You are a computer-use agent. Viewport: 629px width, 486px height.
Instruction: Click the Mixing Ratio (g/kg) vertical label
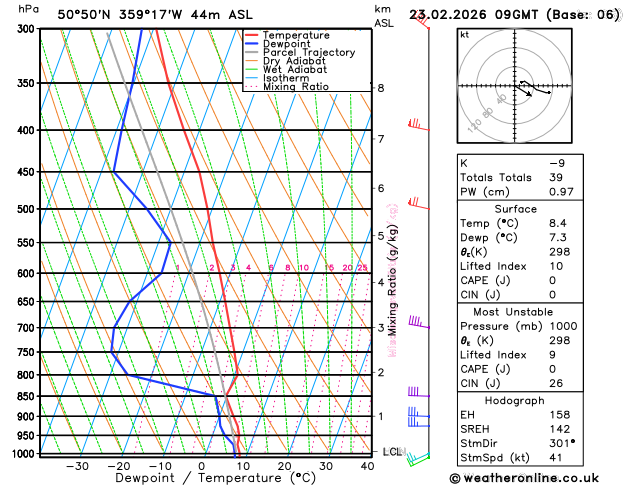pos(393,281)
